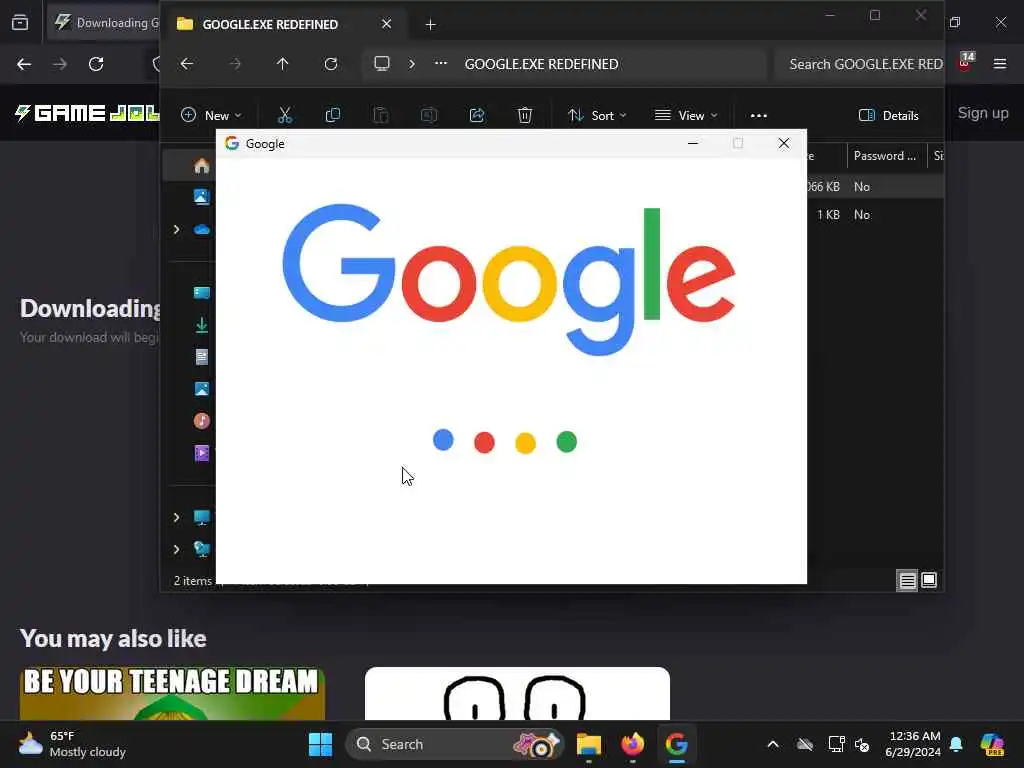Expand the This PC tree node
This screenshot has width=1024, height=768.
pos(176,517)
